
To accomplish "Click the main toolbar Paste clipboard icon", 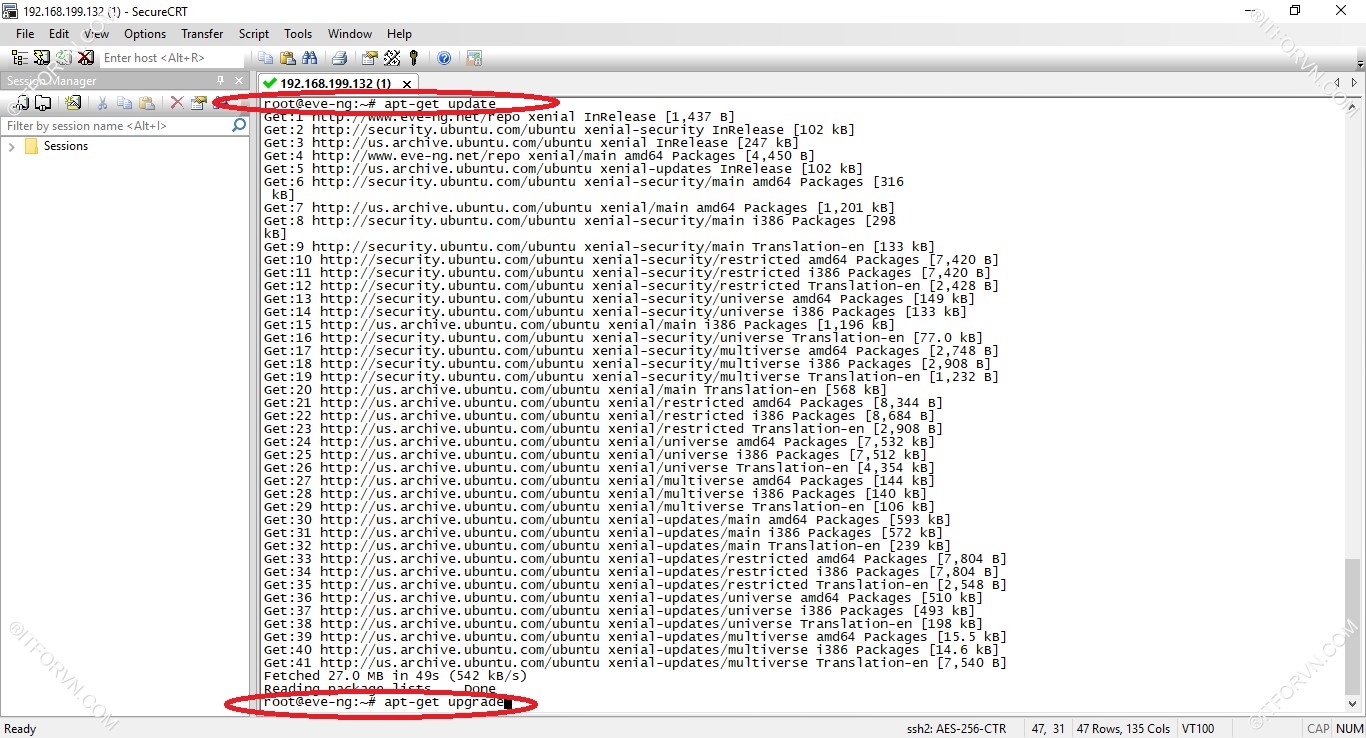I will [287, 58].
